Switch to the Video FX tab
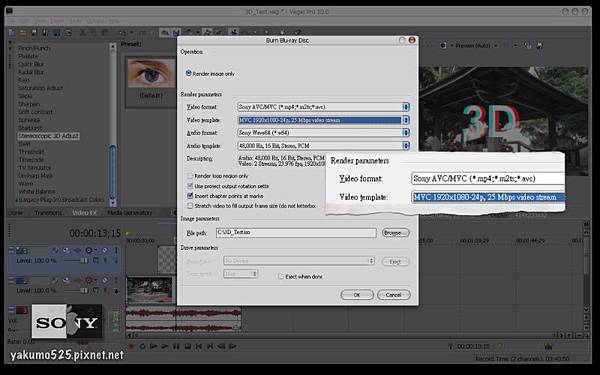This screenshot has width=600, height=375. (x=85, y=213)
